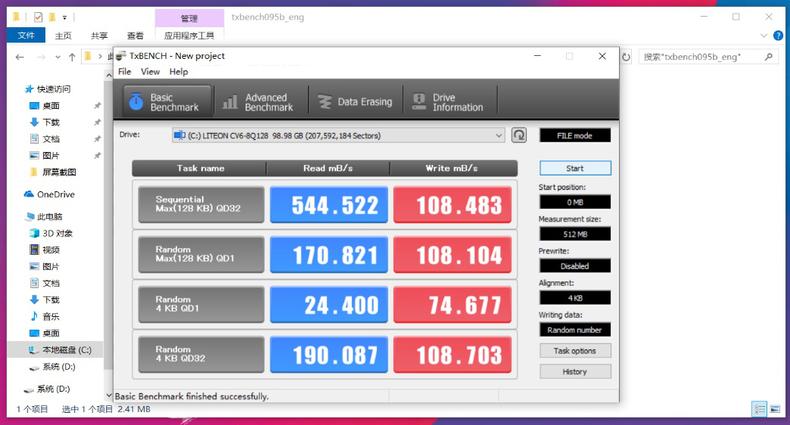Viewport: 790px width, 425px height.
Task: Click the 108.703 write result
Action: point(452,354)
